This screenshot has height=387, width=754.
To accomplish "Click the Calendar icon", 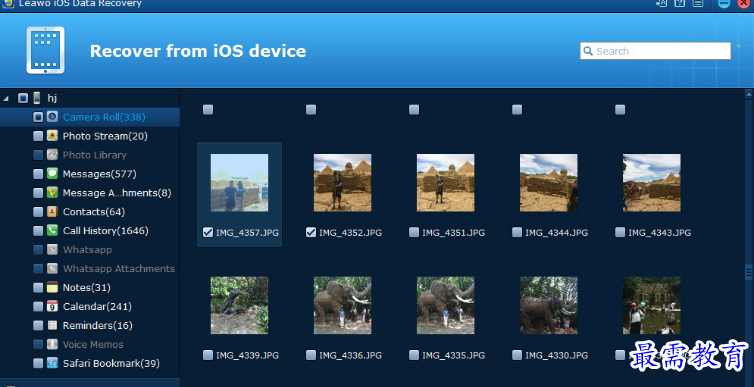I will tap(52, 306).
